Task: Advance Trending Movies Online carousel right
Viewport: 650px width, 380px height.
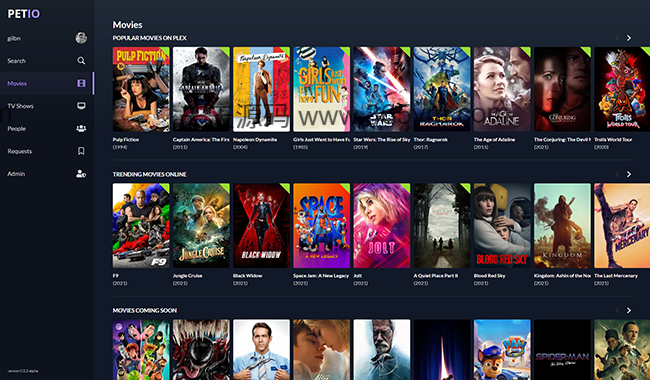Action: (x=629, y=174)
